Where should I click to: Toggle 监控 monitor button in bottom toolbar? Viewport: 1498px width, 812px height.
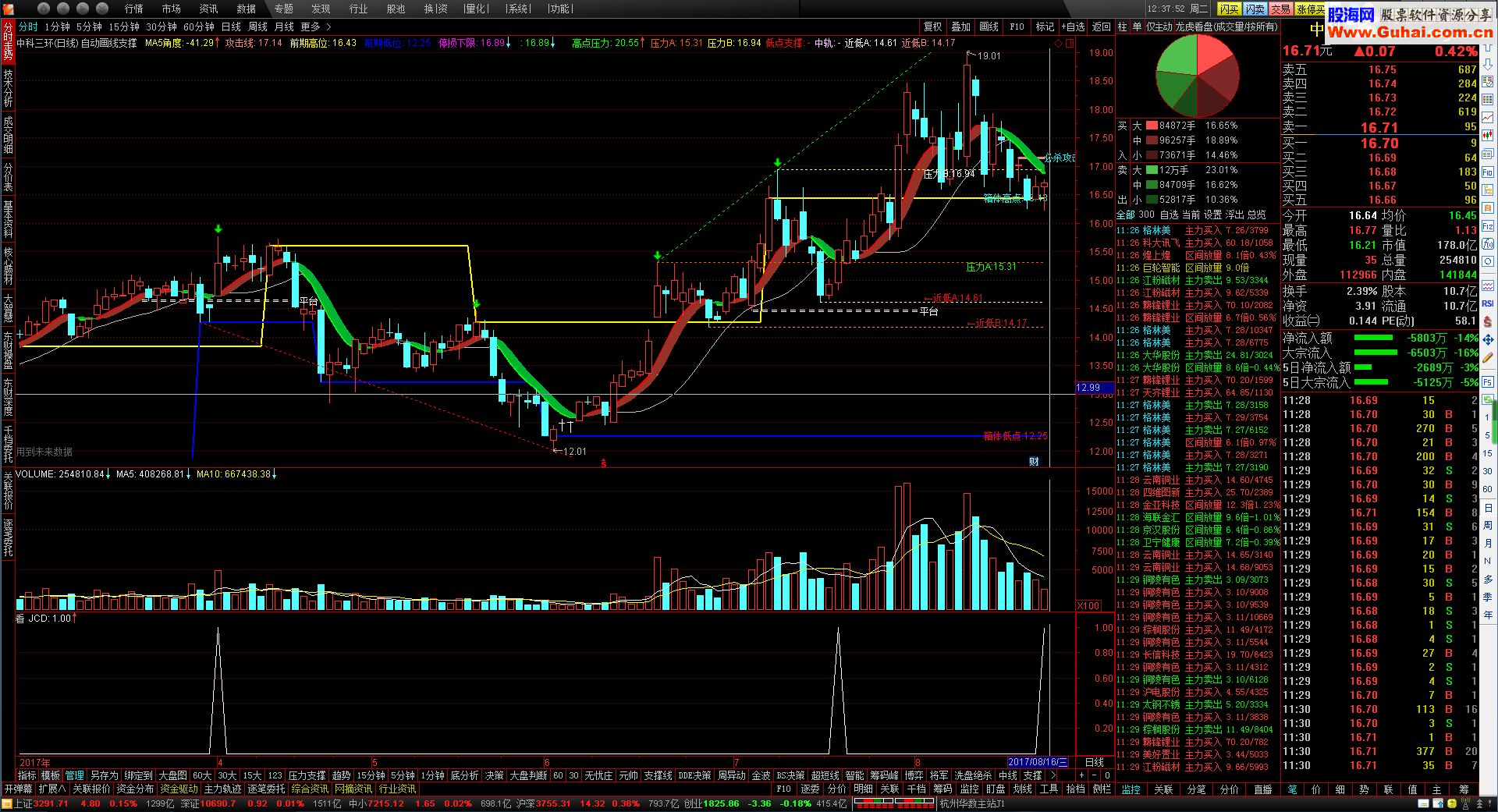tap(969, 789)
